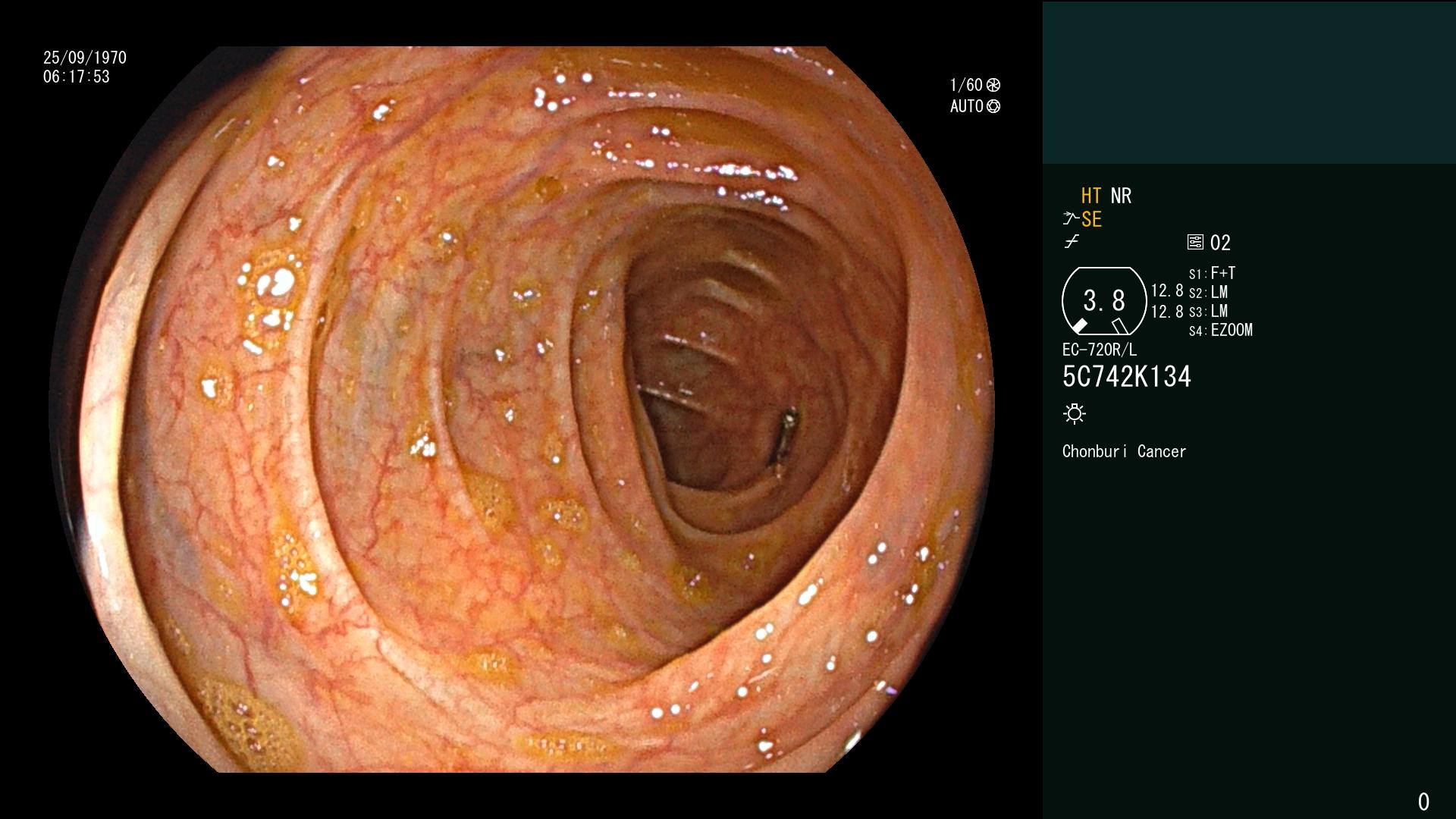The width and height of the screenshot is (1456, 819).
Task: Click the filled scope channel marker in diagram
Action: (1078, 326)
